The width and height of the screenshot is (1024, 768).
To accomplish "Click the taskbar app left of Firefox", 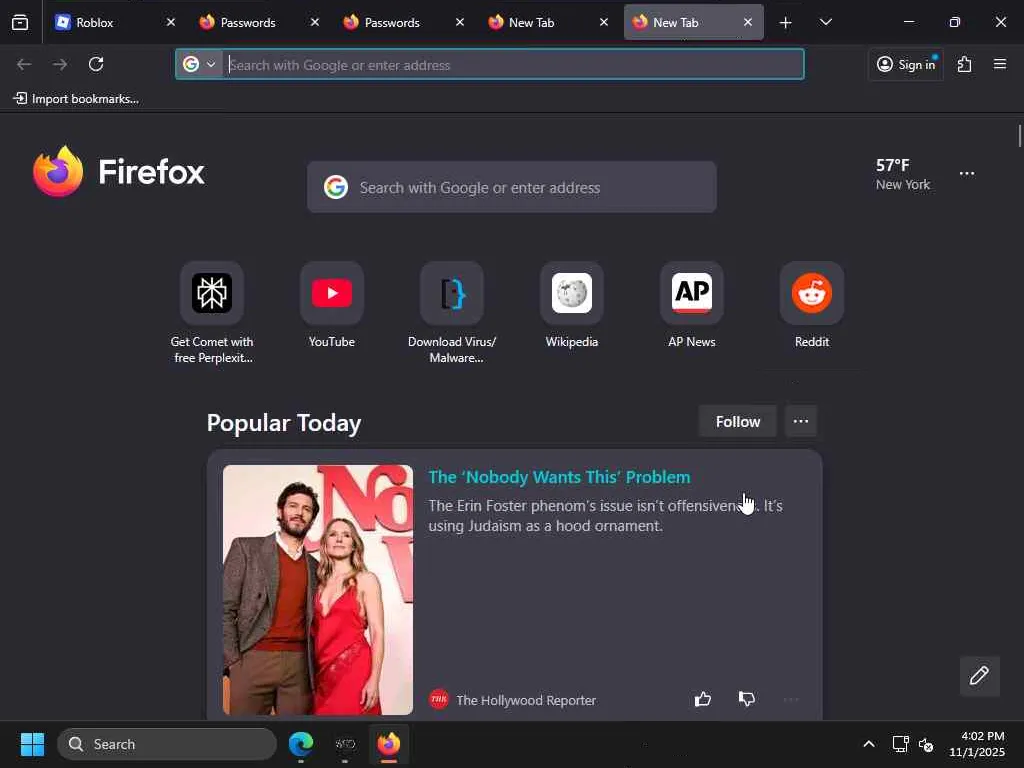I will click(x=345, y=744).
